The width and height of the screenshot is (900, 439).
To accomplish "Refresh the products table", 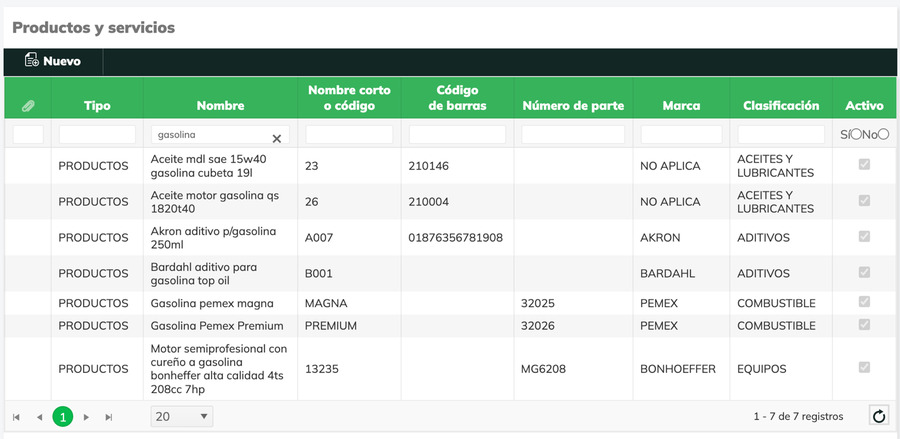I will tap(878, 416).
